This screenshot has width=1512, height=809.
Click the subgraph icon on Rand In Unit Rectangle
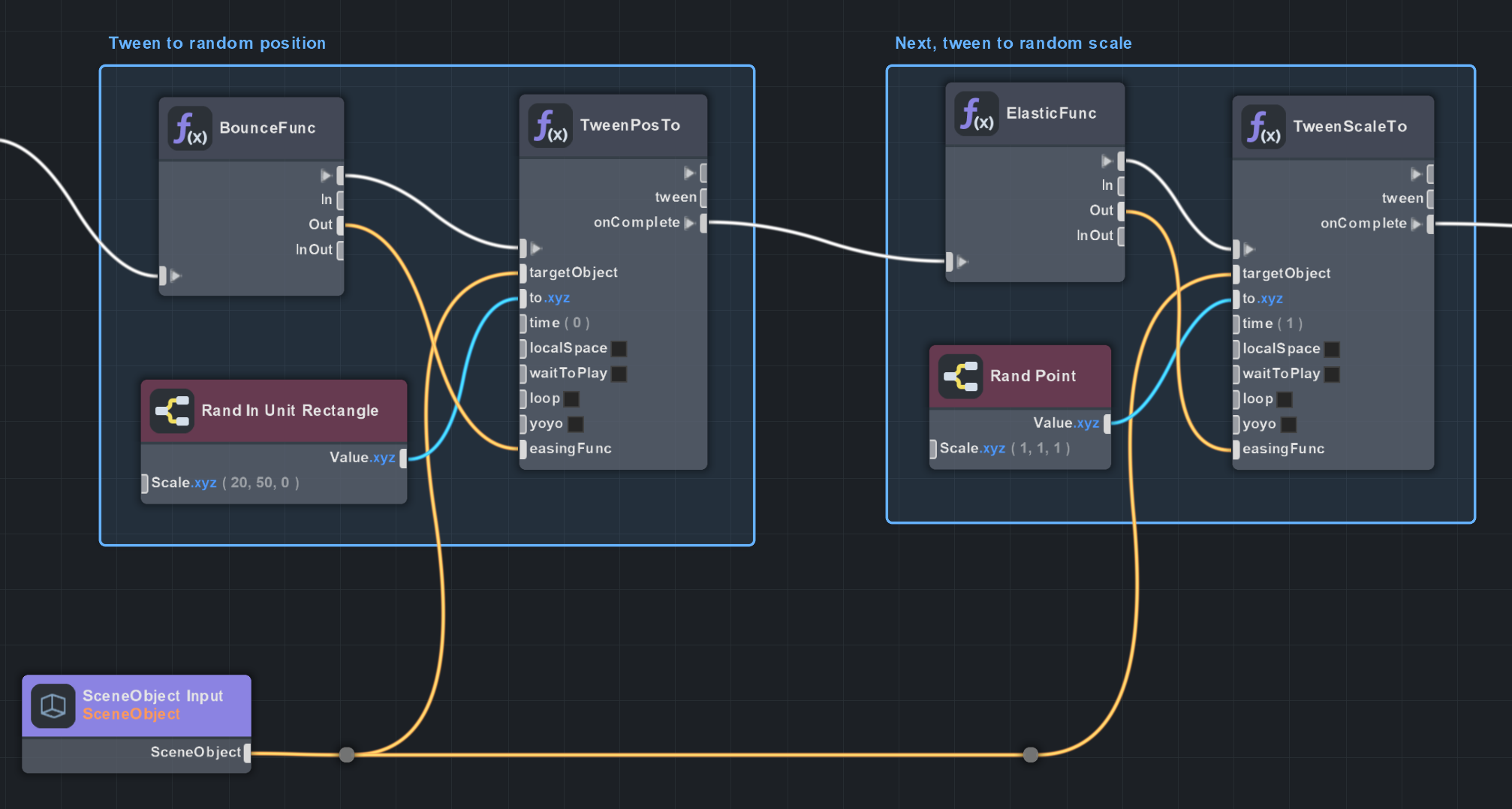click(172, 411)
